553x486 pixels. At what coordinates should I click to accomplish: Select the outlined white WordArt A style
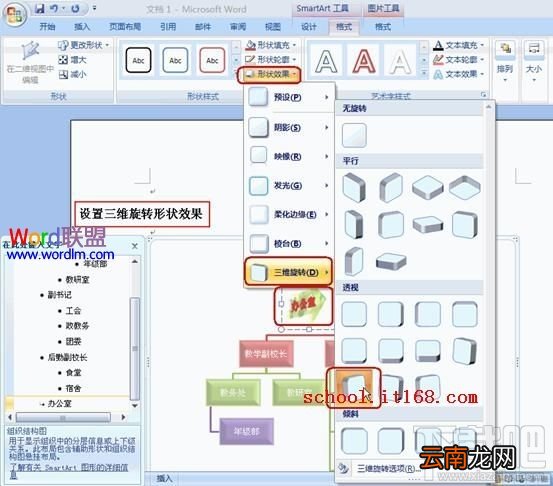pyautogui.click(x=326, y=61)
